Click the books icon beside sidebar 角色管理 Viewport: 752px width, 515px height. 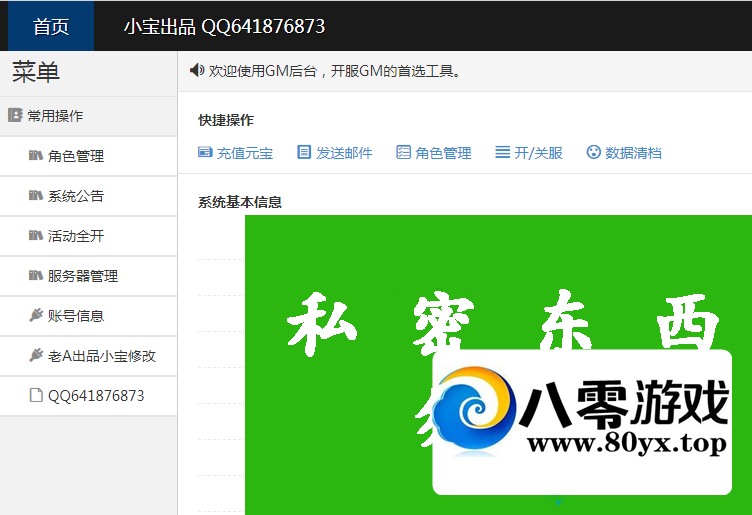click(x=35, y=155)
